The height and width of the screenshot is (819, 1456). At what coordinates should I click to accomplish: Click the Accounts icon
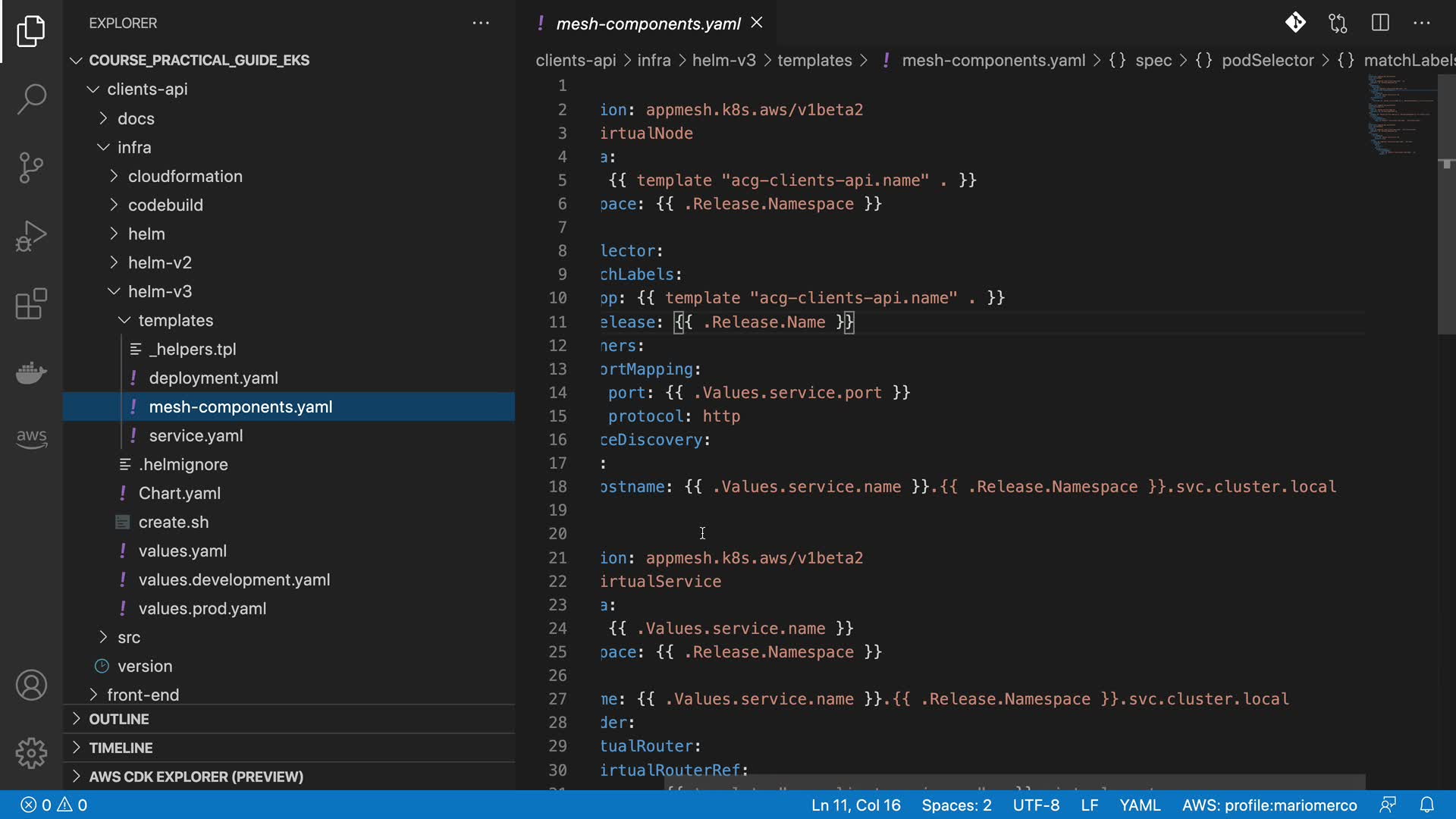(31, 686)
